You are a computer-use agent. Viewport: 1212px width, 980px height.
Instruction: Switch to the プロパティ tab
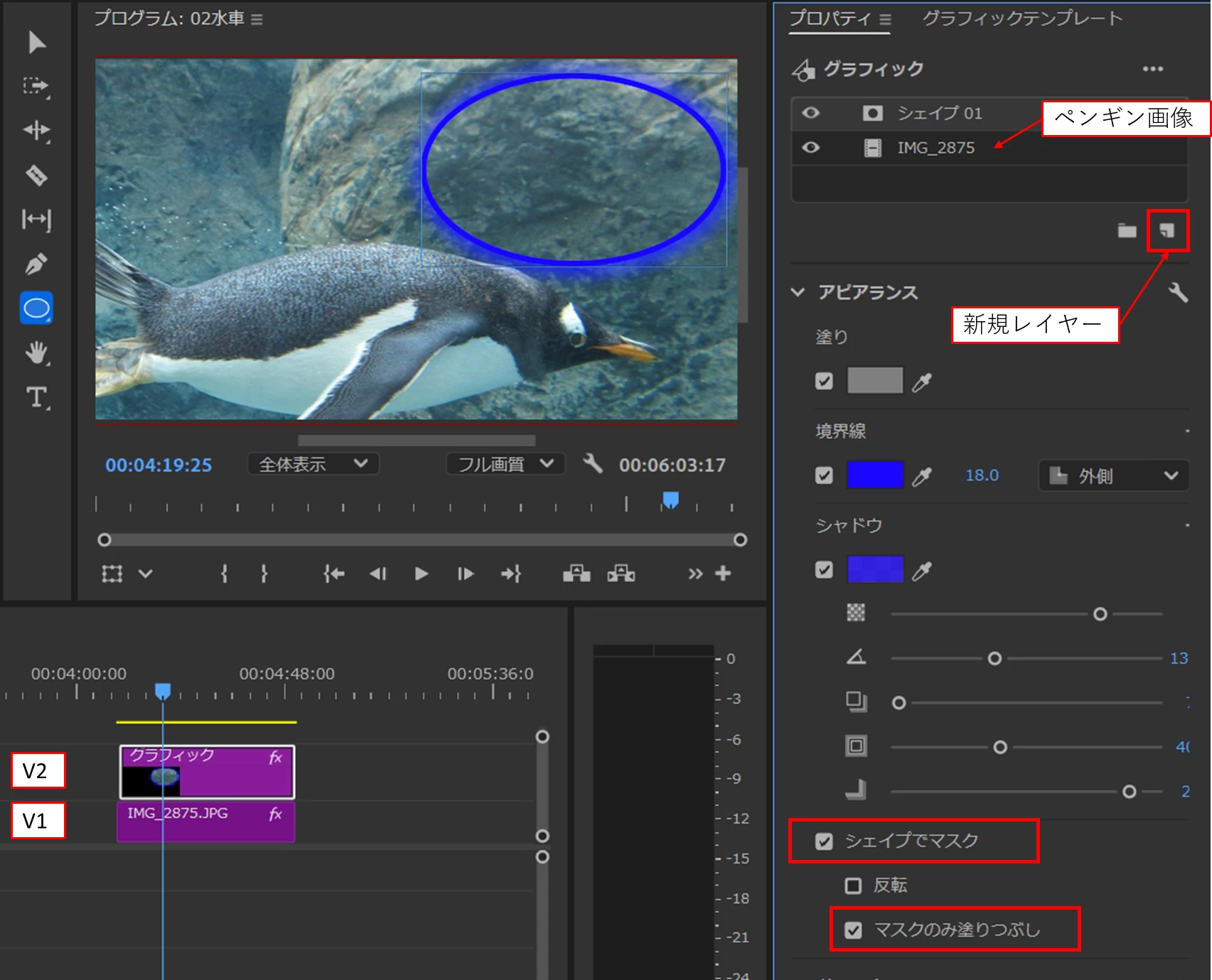(830, 18)
